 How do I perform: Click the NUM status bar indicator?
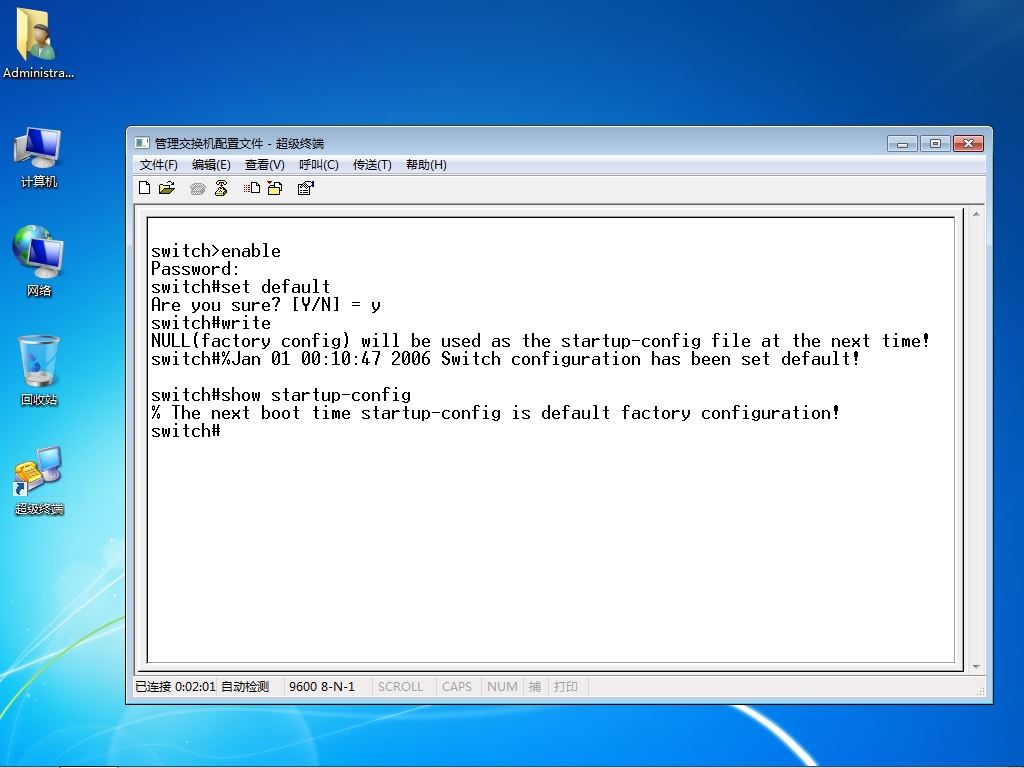pyautogui.click(x=502, y=686)
